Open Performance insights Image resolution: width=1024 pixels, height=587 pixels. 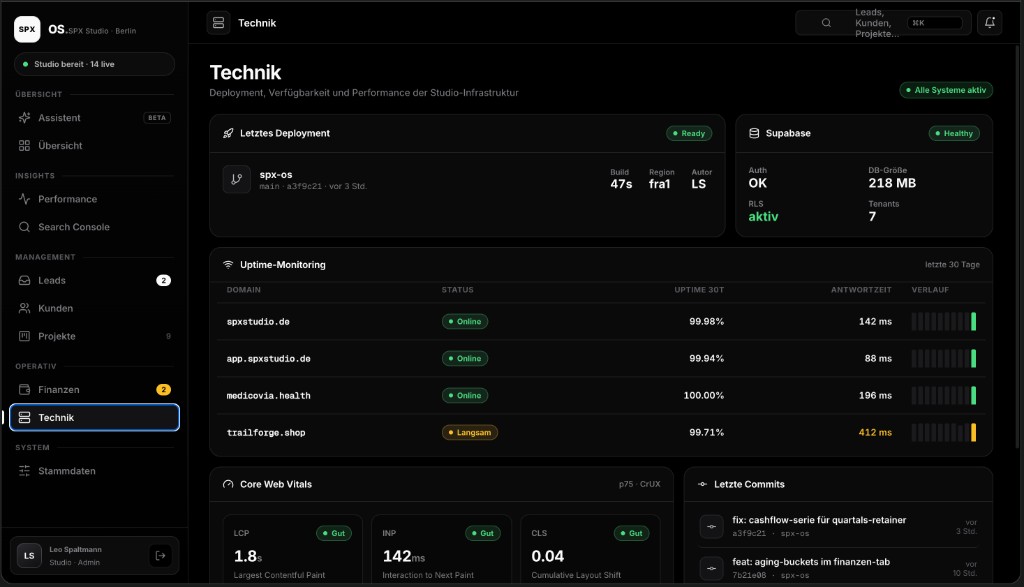95,199
